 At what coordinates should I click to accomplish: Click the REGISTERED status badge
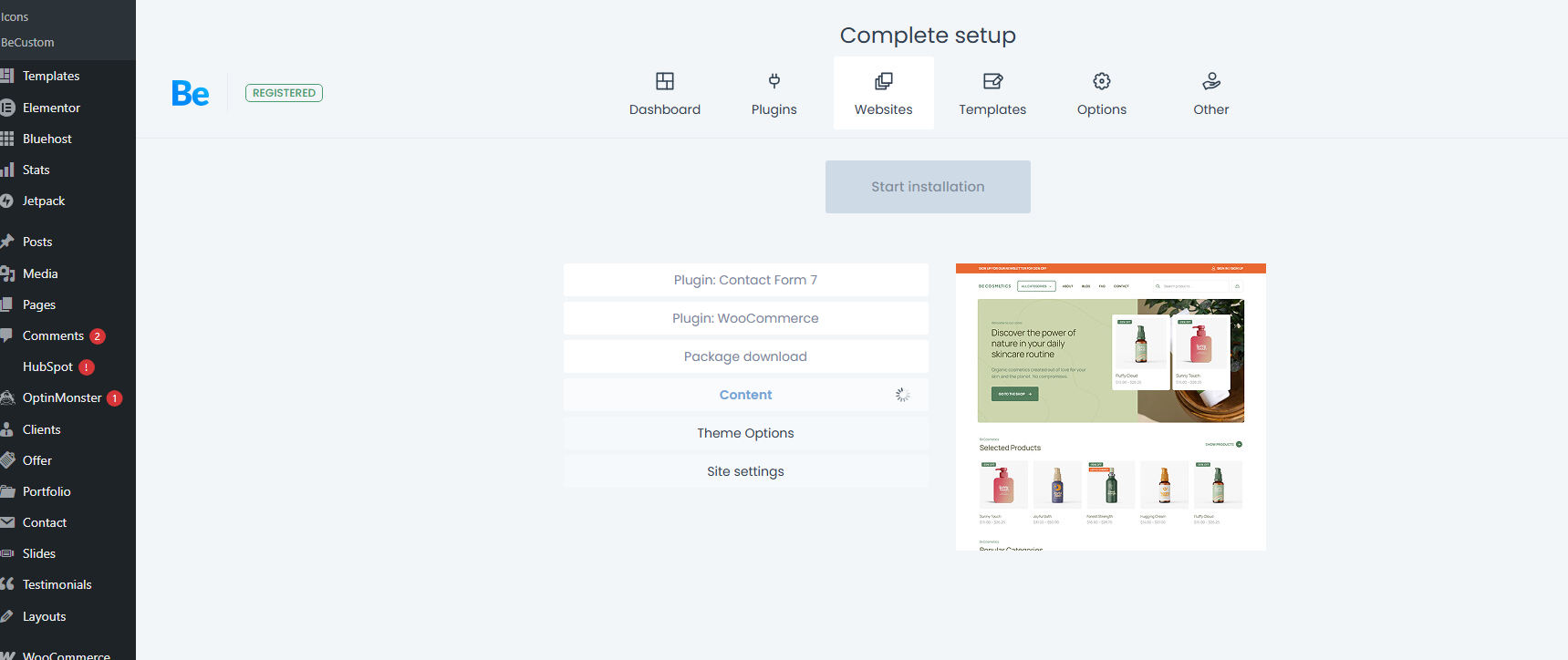coord(284,93)
